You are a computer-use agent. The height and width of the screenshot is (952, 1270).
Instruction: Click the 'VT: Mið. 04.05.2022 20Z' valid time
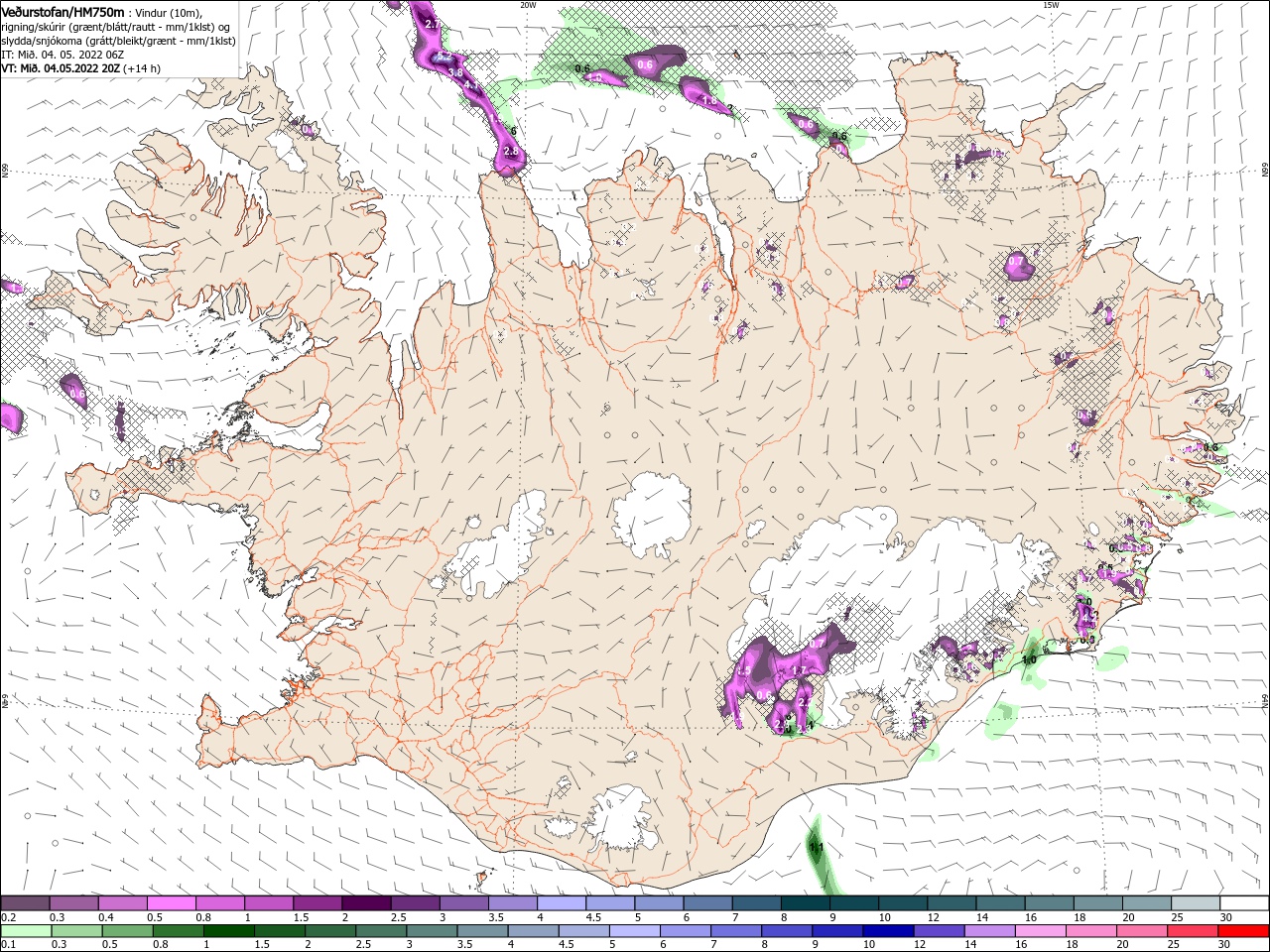pos(61,68)
